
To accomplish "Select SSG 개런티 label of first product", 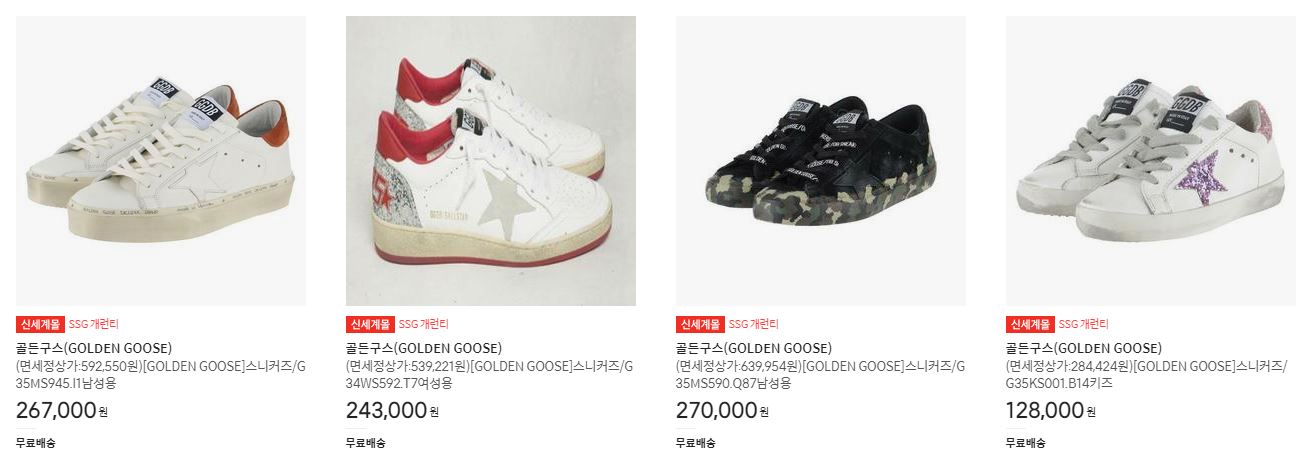I will (x=94, y=324).
